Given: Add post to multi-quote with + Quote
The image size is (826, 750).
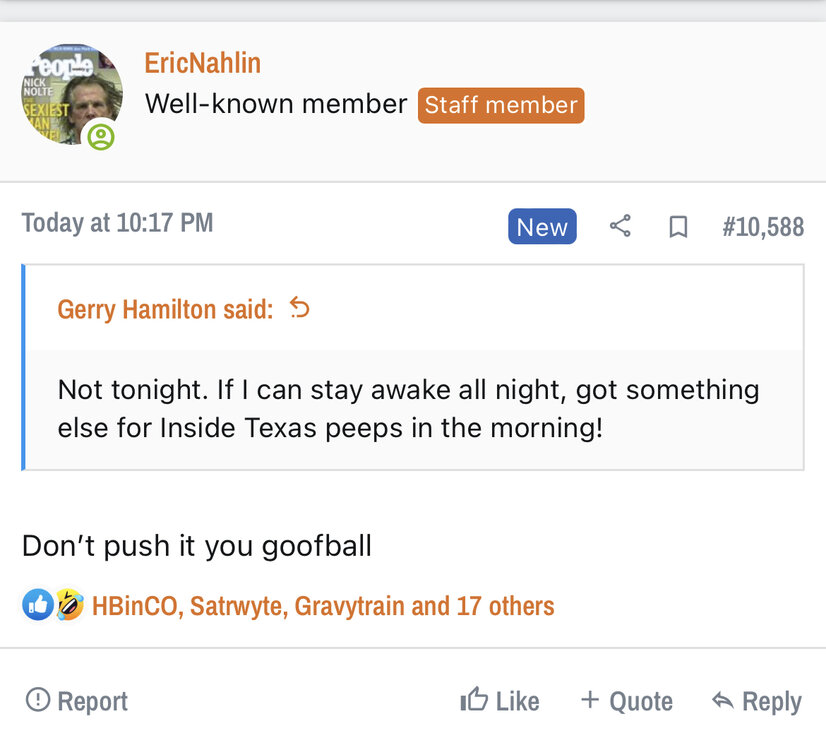Looking at the screenshot, I should pyautogui.click(x=627, y=701).
